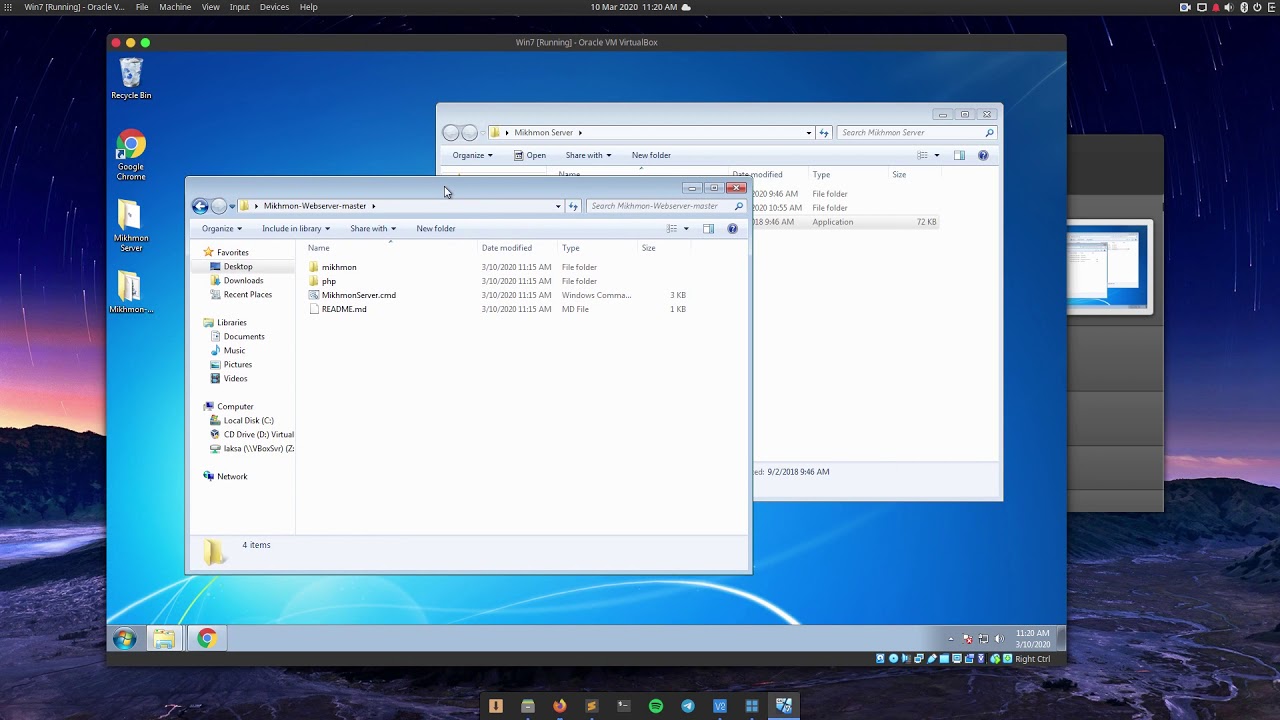Click the search magnifier in Mikhmon-Webserver-master window
The image size is (1280, 720).
tap(739, 206)
